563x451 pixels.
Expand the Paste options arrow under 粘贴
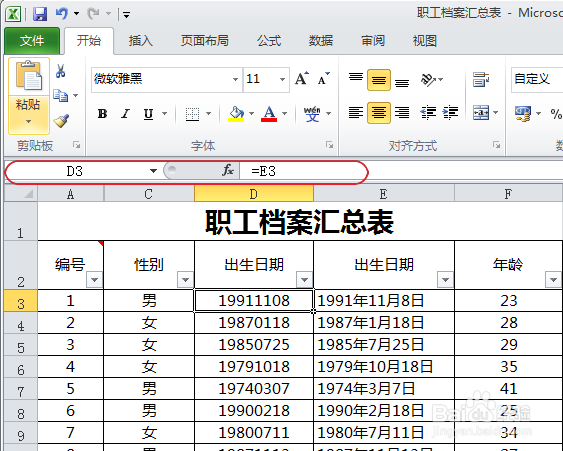coord(29,121)
